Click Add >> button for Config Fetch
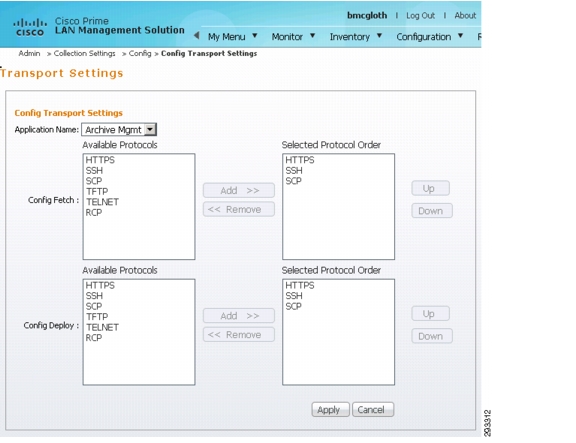This screenshot has width=576, height=443. (239, 190)
